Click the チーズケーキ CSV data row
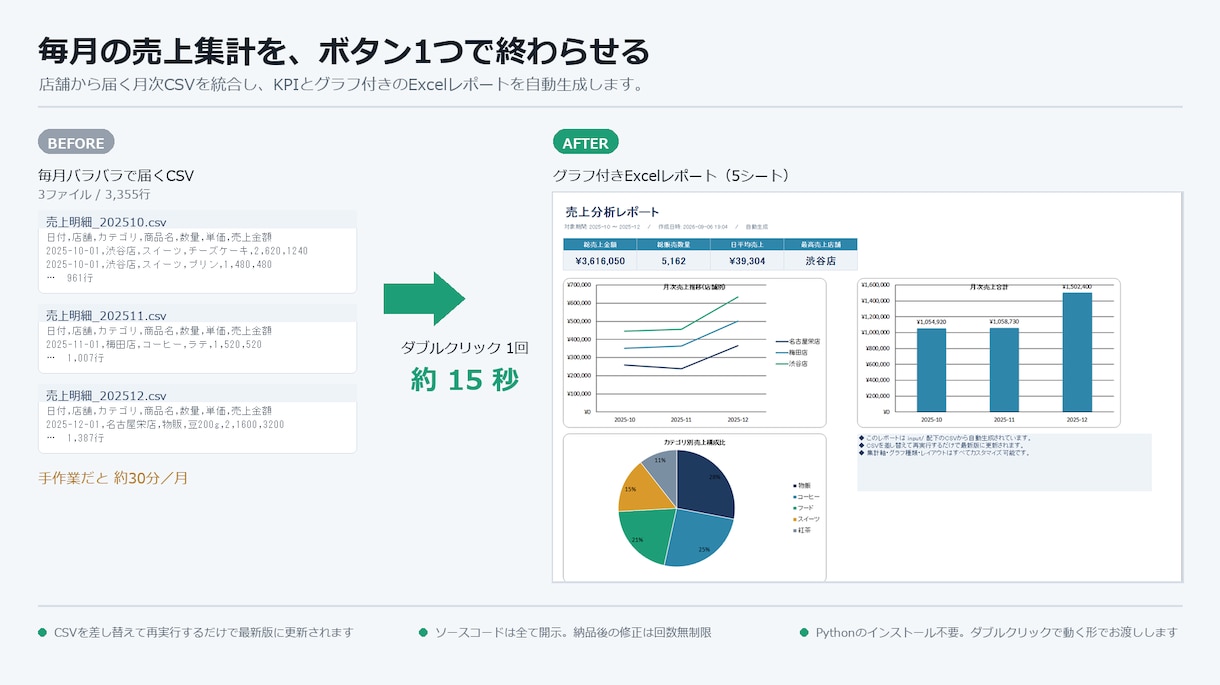This screenshot has height=685, width=1220. point(177,251)
